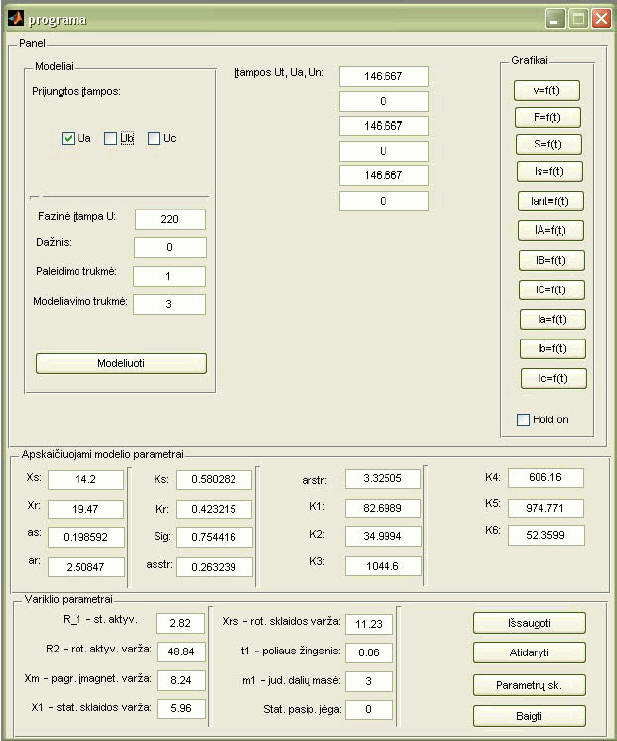Click the Xm field showing 8.24
Image resolution: width=617 pixels, height=741 pixels.
(181, 681)
